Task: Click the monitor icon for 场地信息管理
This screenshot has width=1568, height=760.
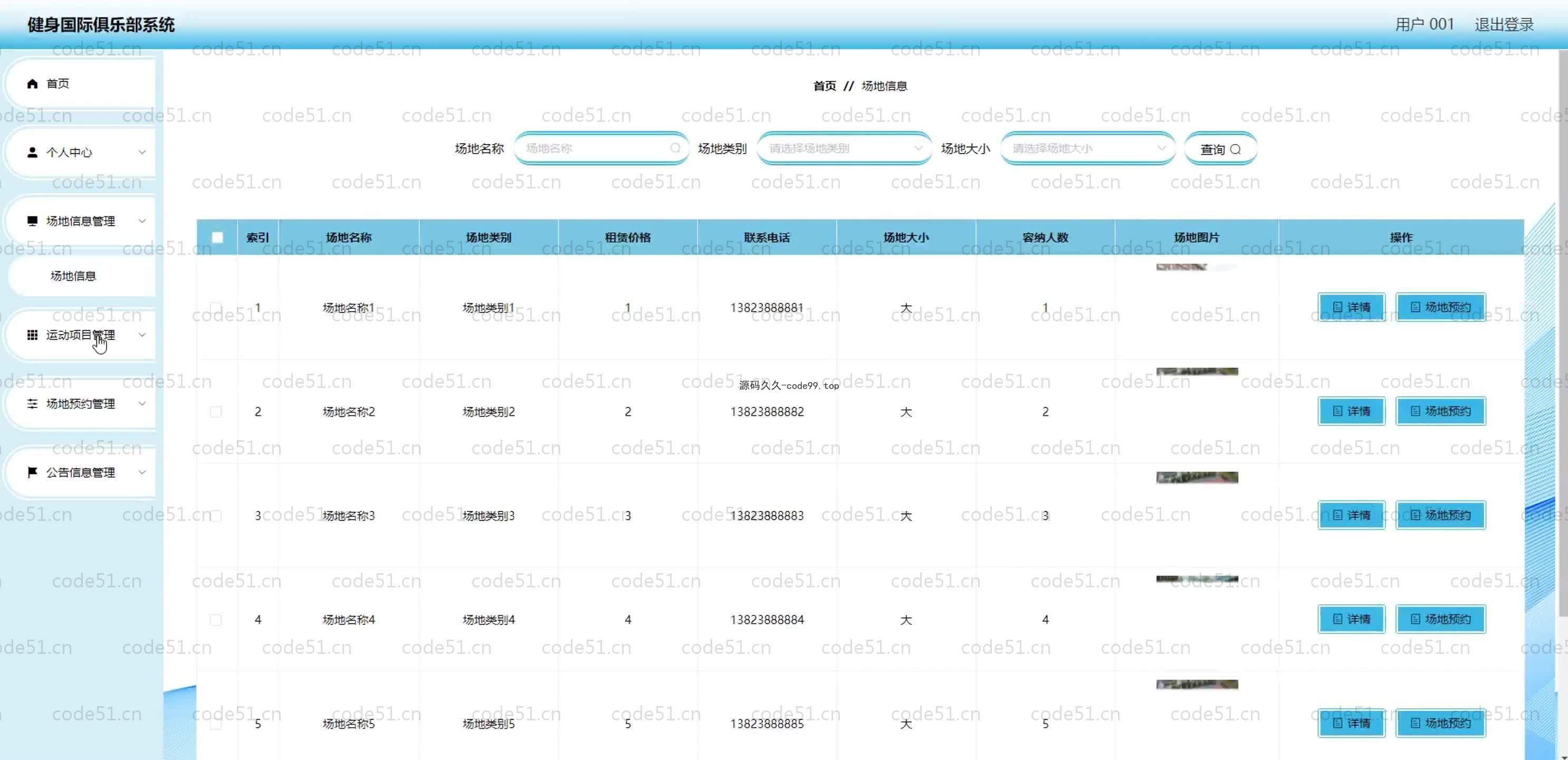Action: (32, 221)
